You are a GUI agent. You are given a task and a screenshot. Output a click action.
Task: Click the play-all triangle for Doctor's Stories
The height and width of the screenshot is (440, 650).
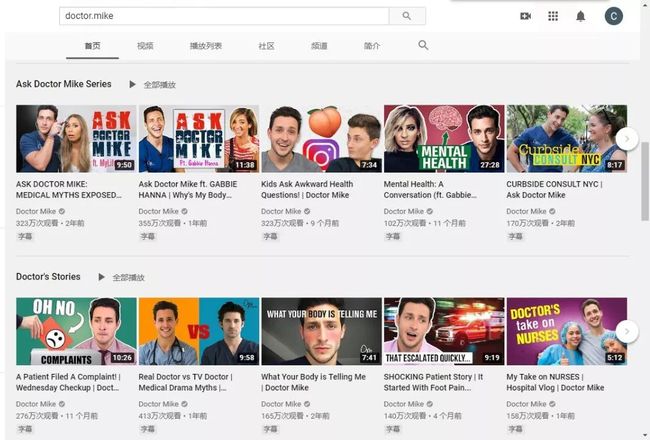(101, 277)
